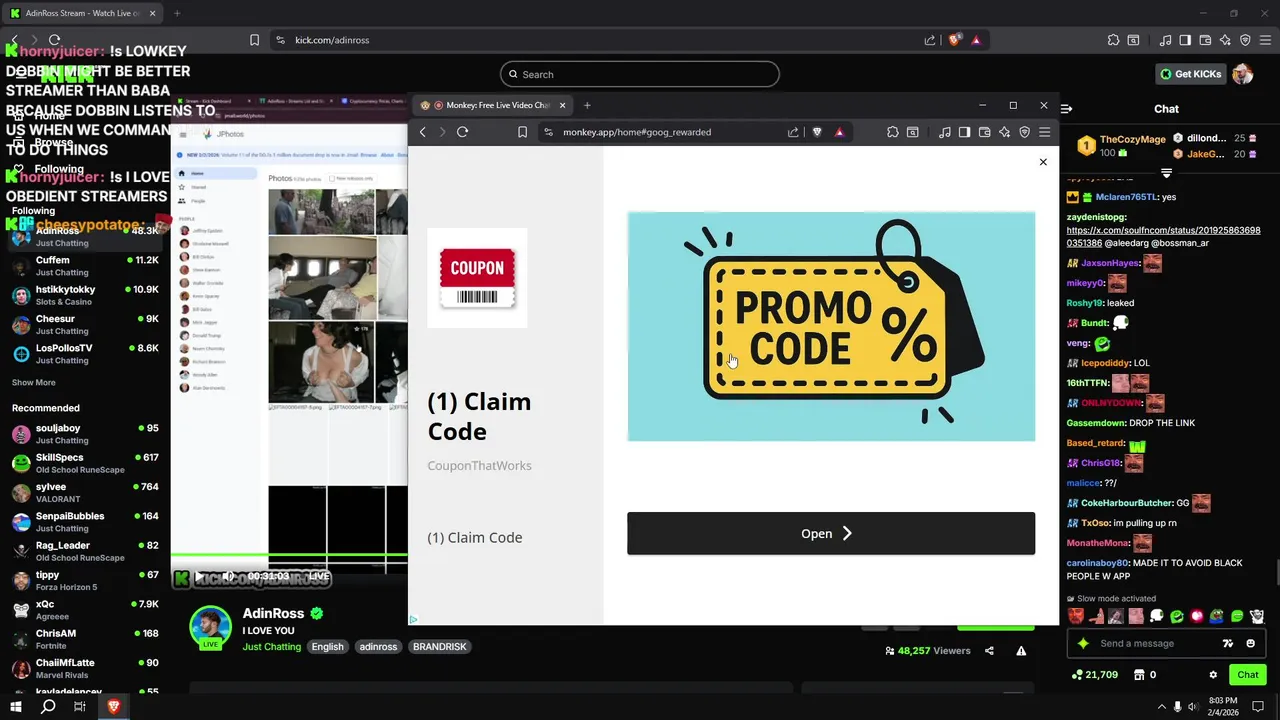
Task: Click the Brave VPN shield icon in outer browser
Action: click(1245, 40)
